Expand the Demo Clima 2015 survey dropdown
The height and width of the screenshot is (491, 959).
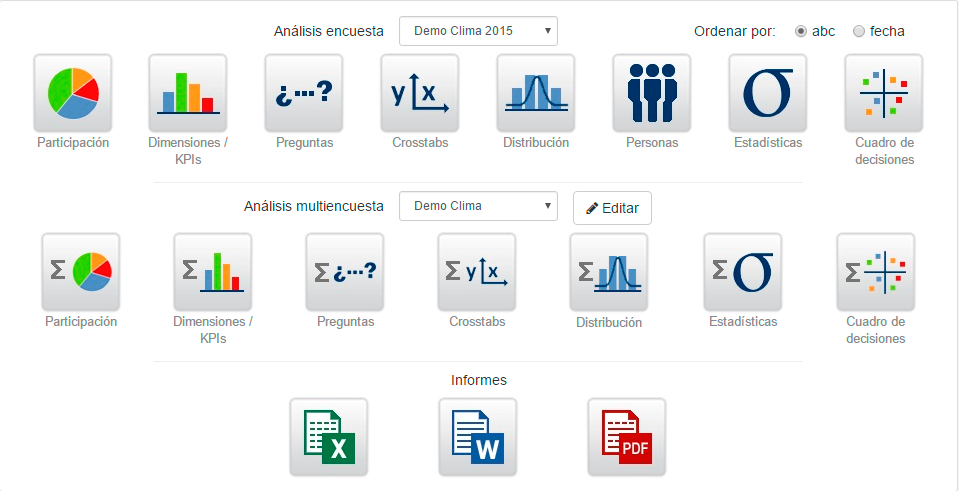(x=478, y=31)
